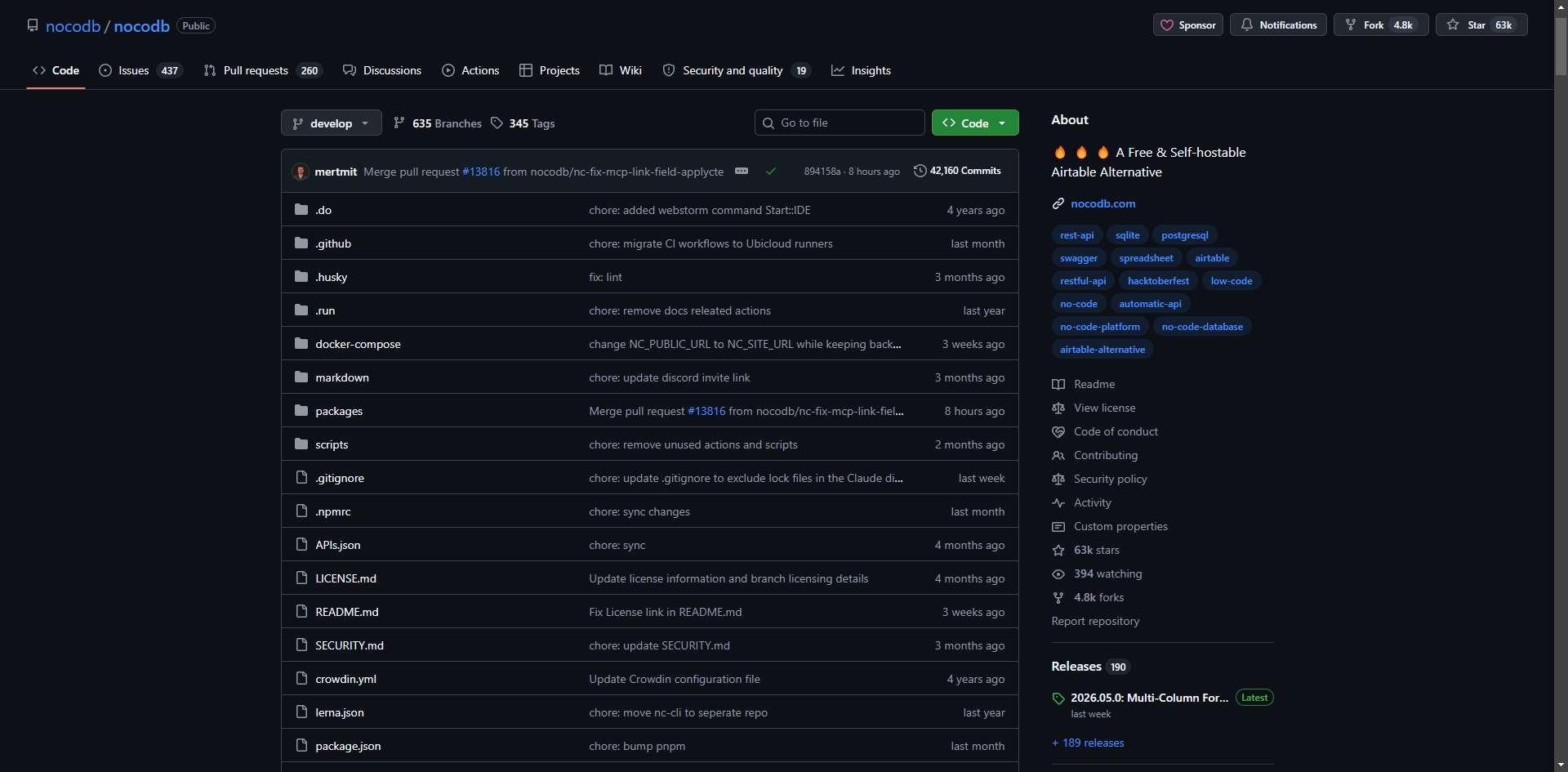Click the packages folder icon
Screen dimensions: 1568x772
(x=301, y=410)
